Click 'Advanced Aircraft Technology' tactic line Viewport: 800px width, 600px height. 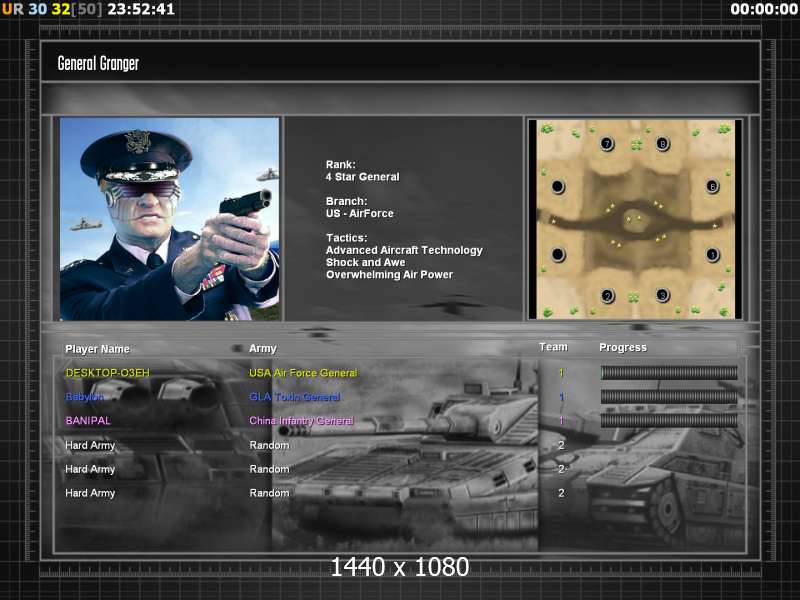pos(404,251)
